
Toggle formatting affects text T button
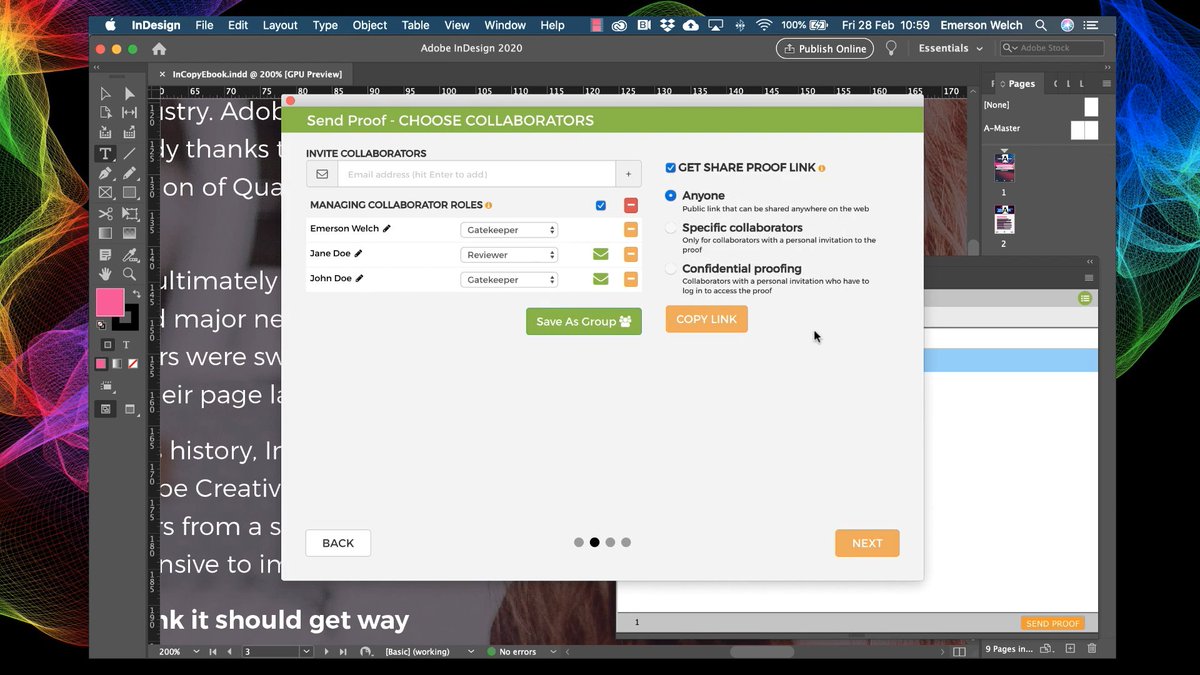click(126, 344)
